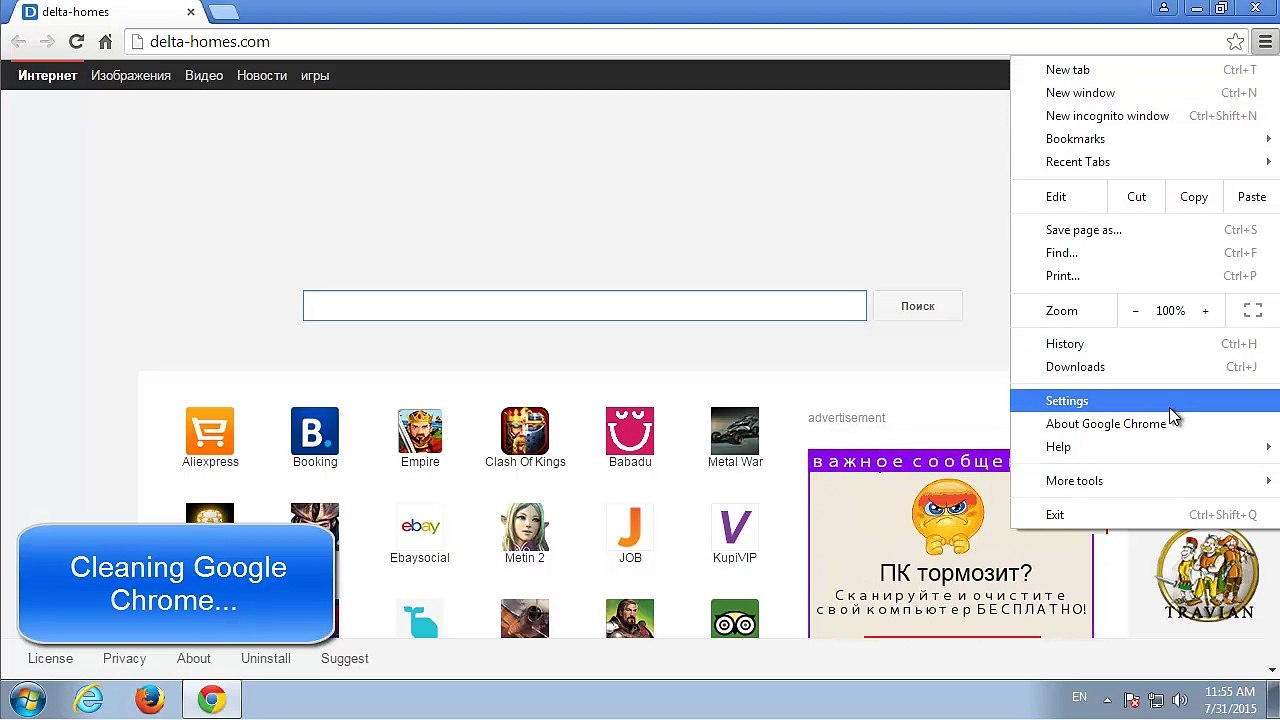Go to the browser home page
Image resolution: width=1280 pixels, height=720 pixels.
105,42
